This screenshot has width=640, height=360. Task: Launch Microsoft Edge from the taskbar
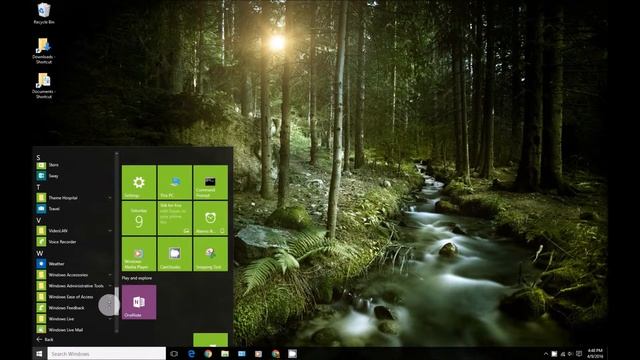pos(191,353)
